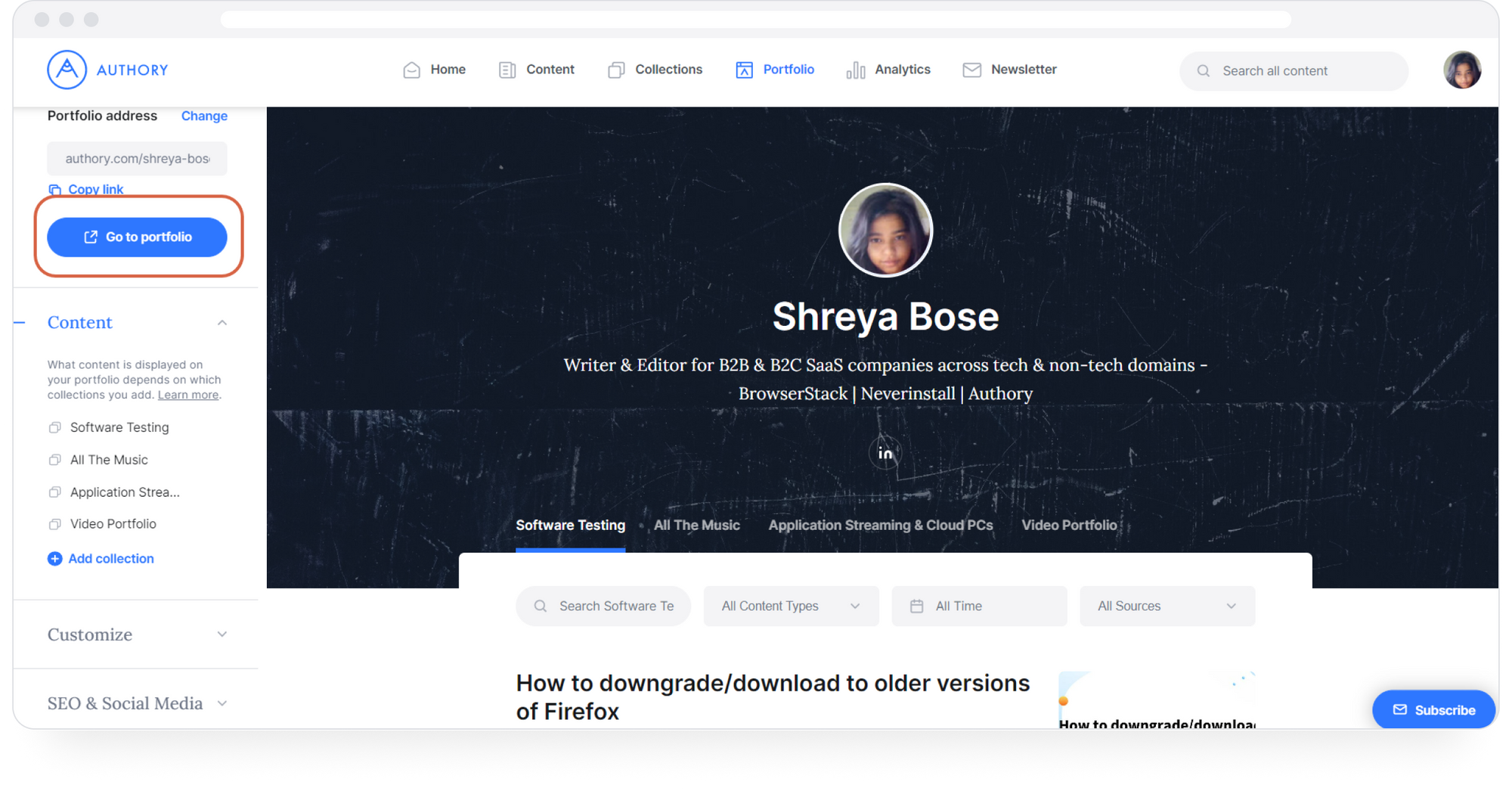Switch to the Video Portfolio tab

point(1069,526)
